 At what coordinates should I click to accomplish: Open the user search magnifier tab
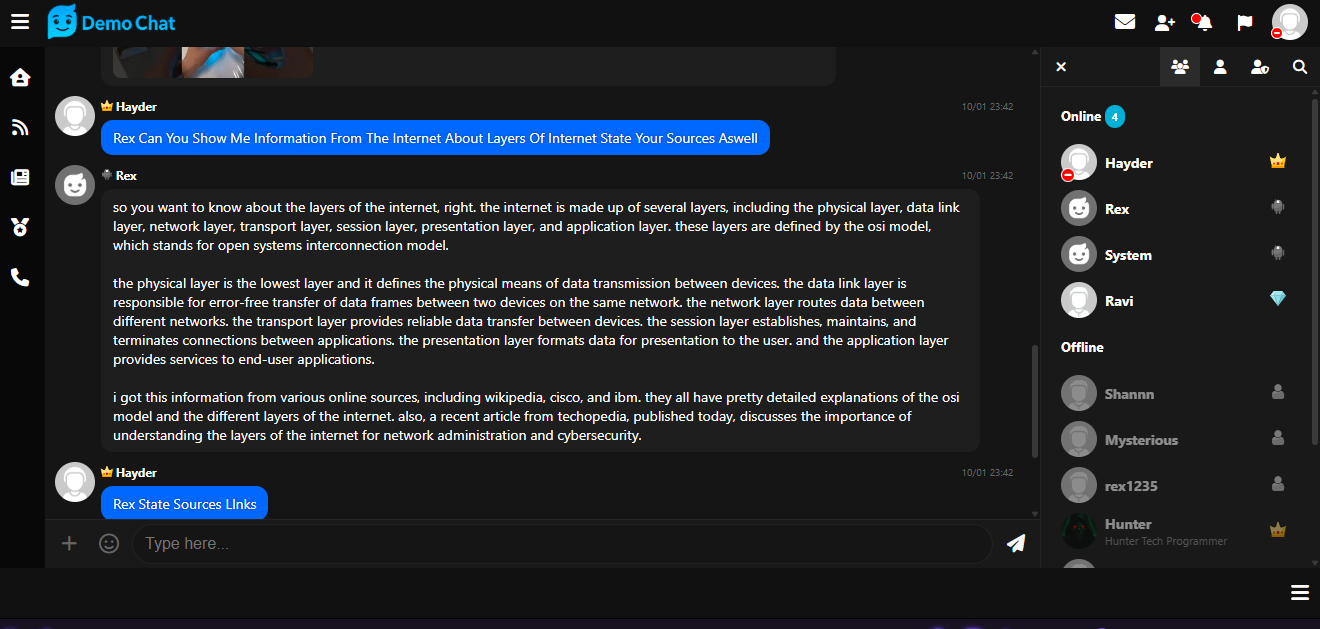tap(1300, 67)
